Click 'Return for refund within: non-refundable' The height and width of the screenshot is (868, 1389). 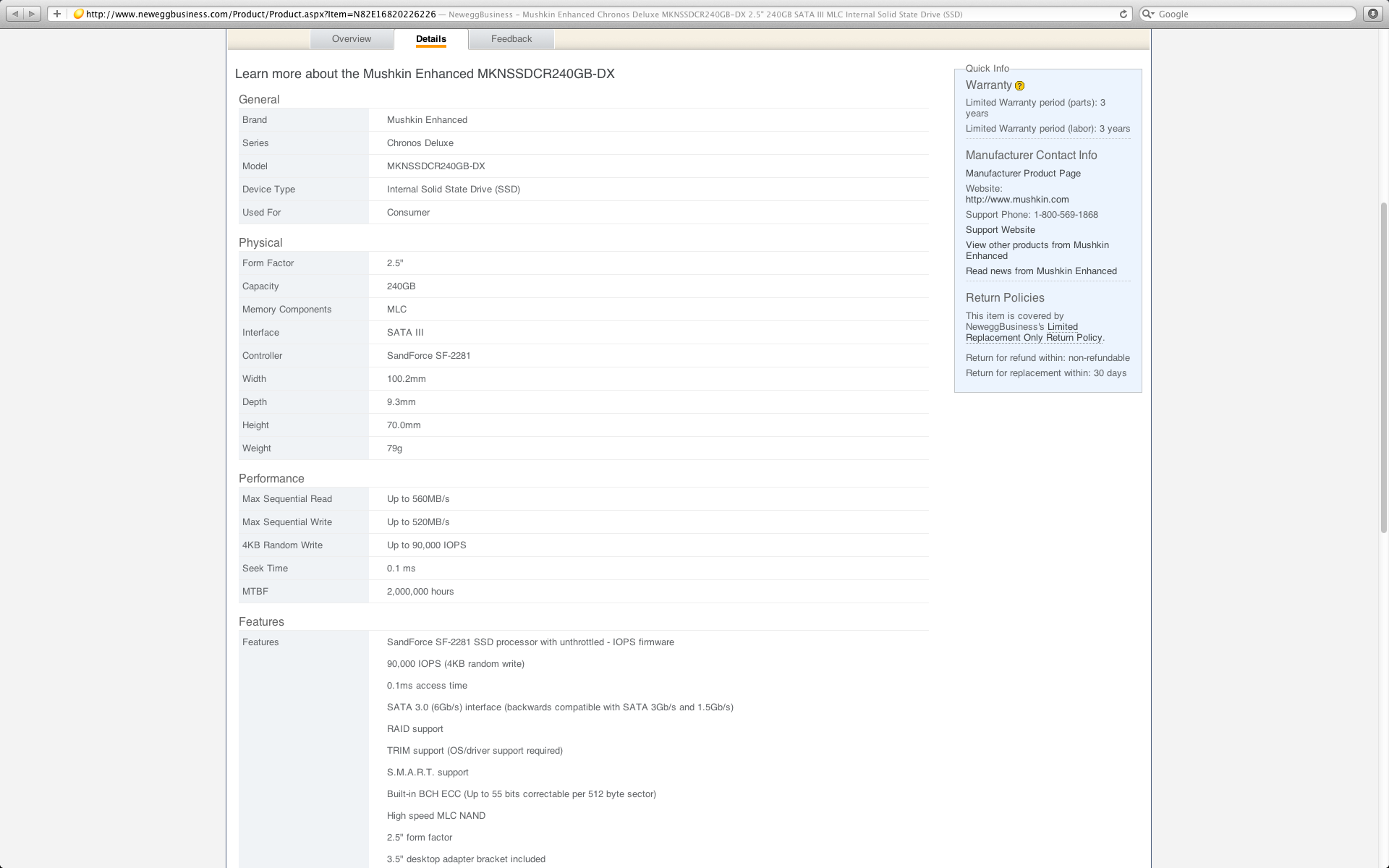click(x=1048, y=358)
